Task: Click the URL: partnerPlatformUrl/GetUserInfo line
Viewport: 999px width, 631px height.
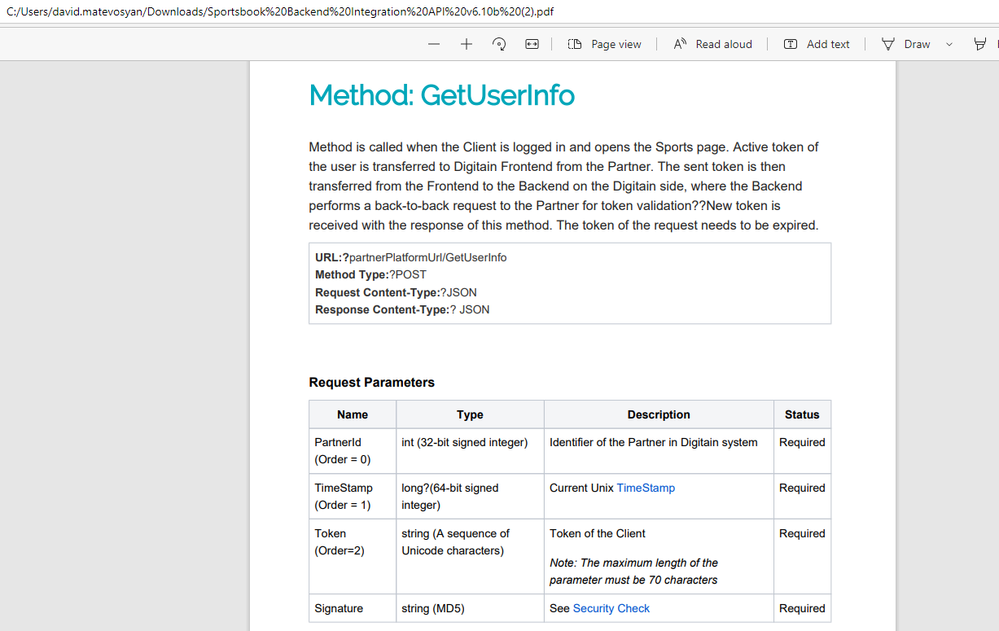Action: (411, 257)
